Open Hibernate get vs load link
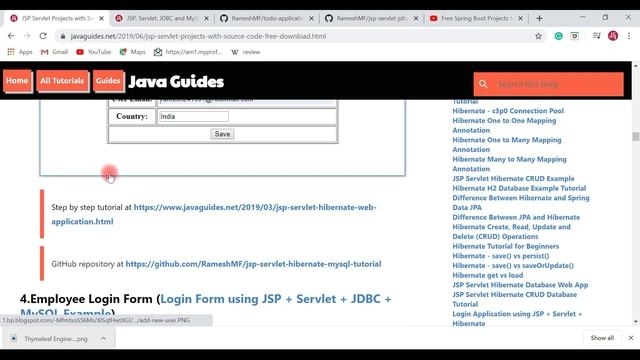This screenshot has width=640, height=360. pos(487,275)
